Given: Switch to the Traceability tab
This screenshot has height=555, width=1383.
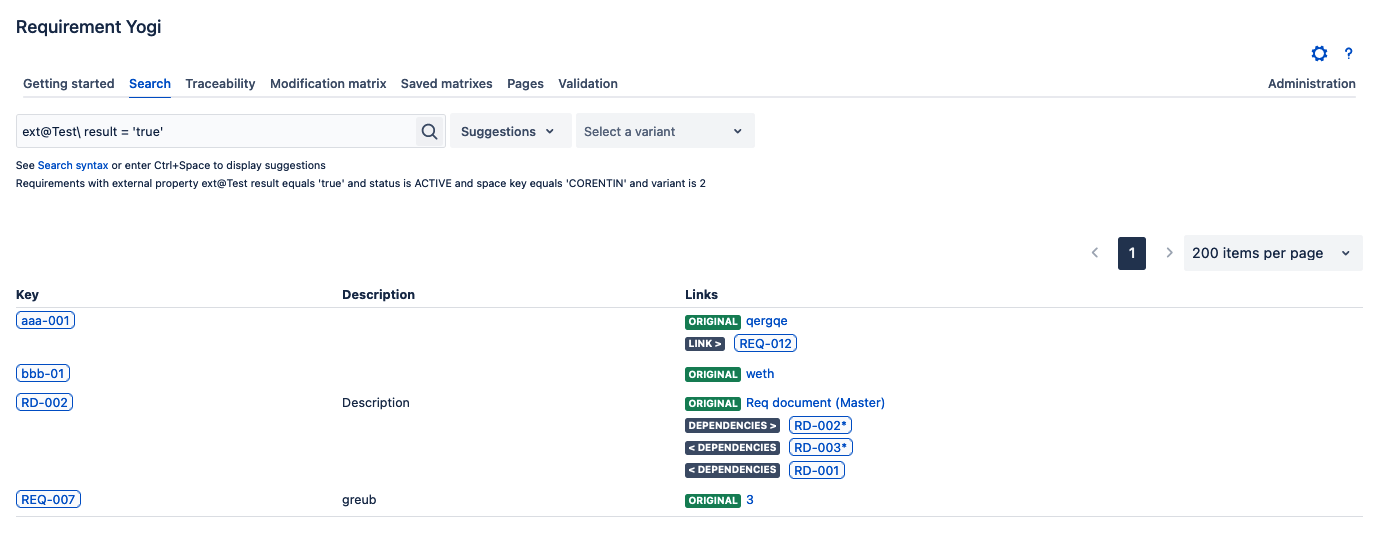Looking at the screenshot, I should [220, 84].
